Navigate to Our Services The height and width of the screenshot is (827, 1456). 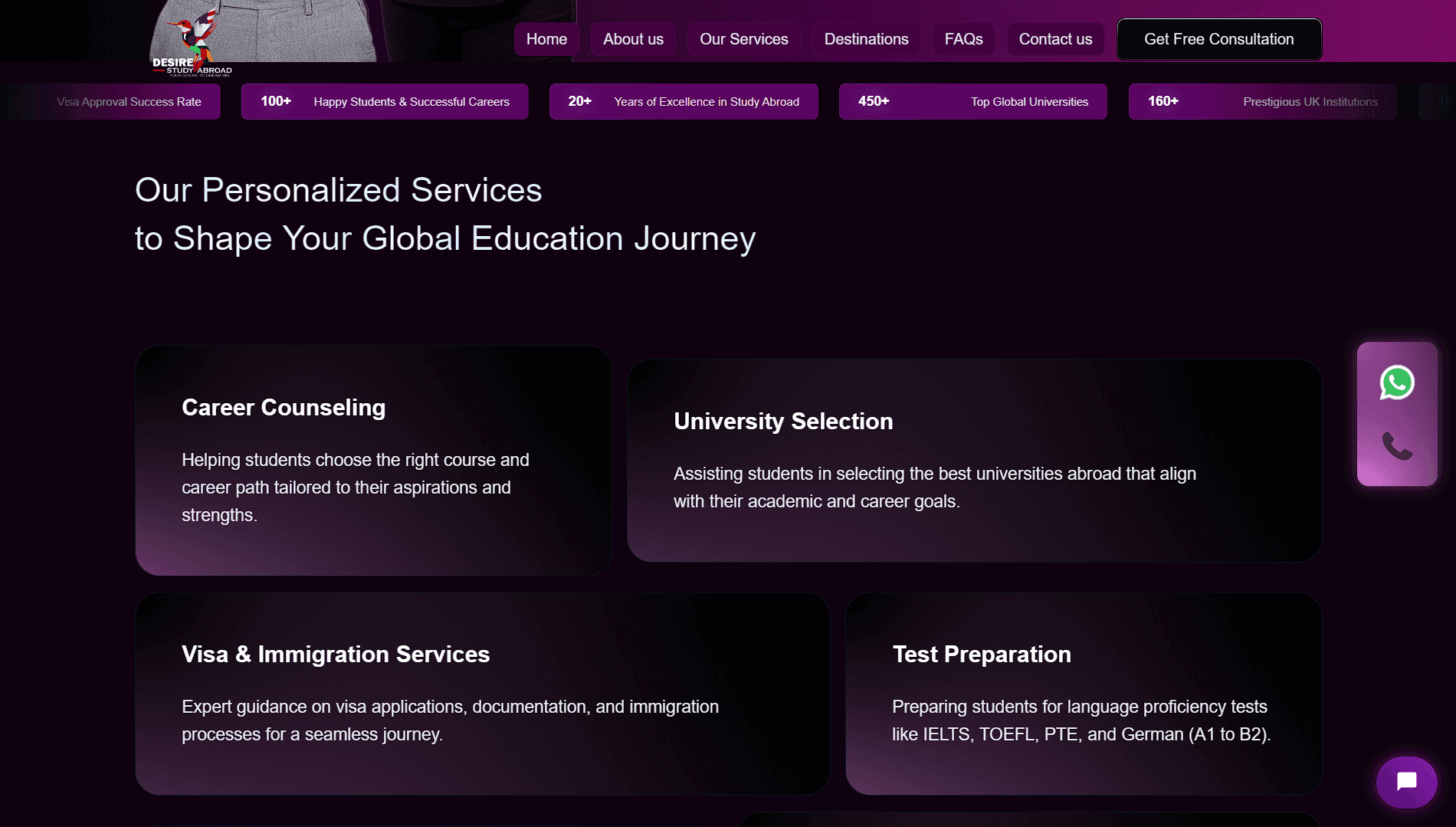[743, 39]
